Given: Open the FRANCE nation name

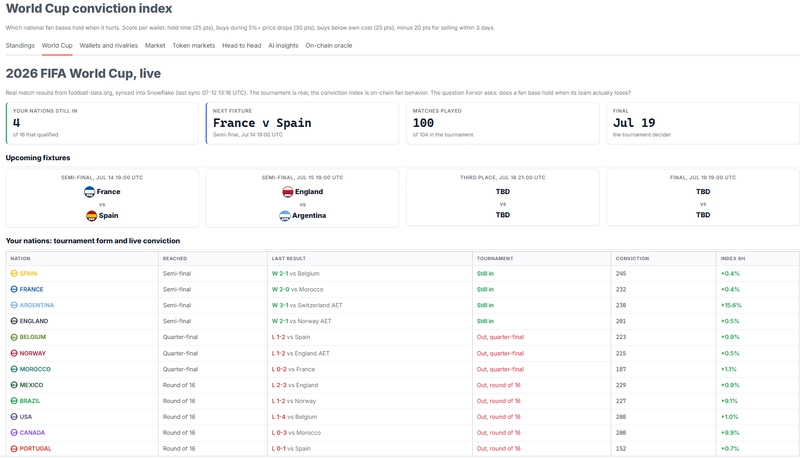Looking at the screenshot, I should [x=31, y=289].
